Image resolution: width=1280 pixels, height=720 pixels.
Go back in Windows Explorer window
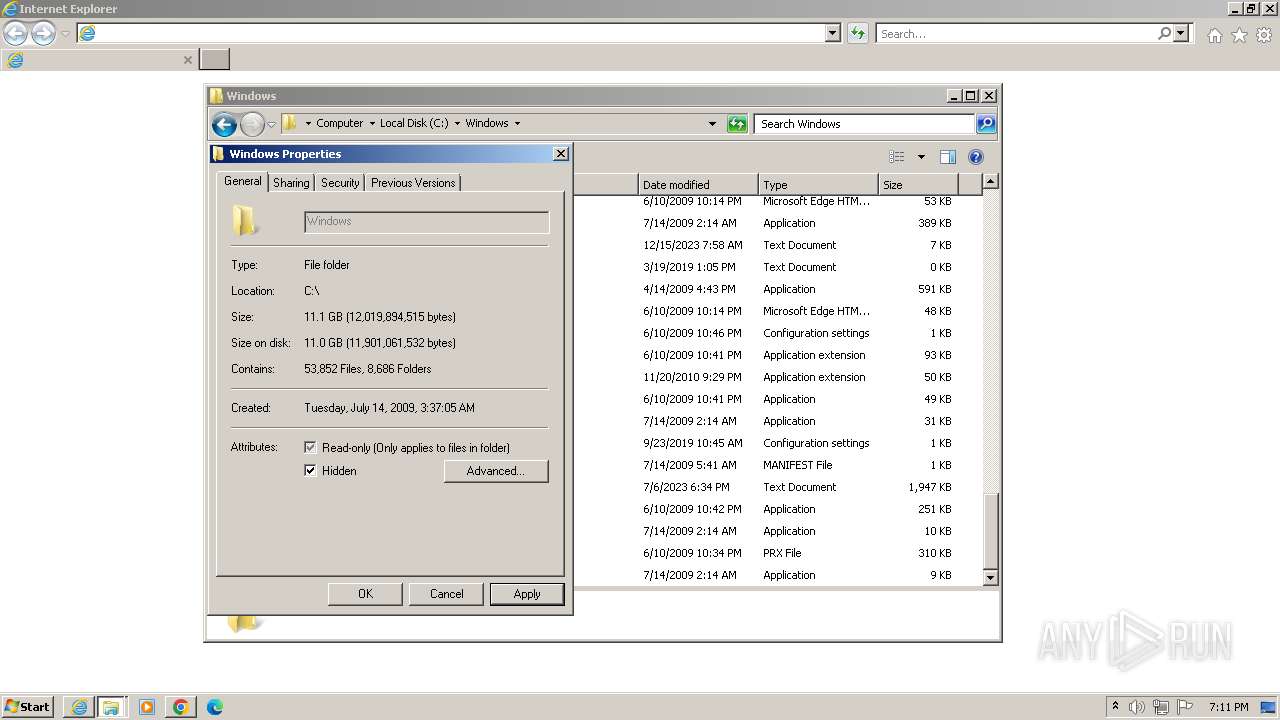(x=224, y=124)
